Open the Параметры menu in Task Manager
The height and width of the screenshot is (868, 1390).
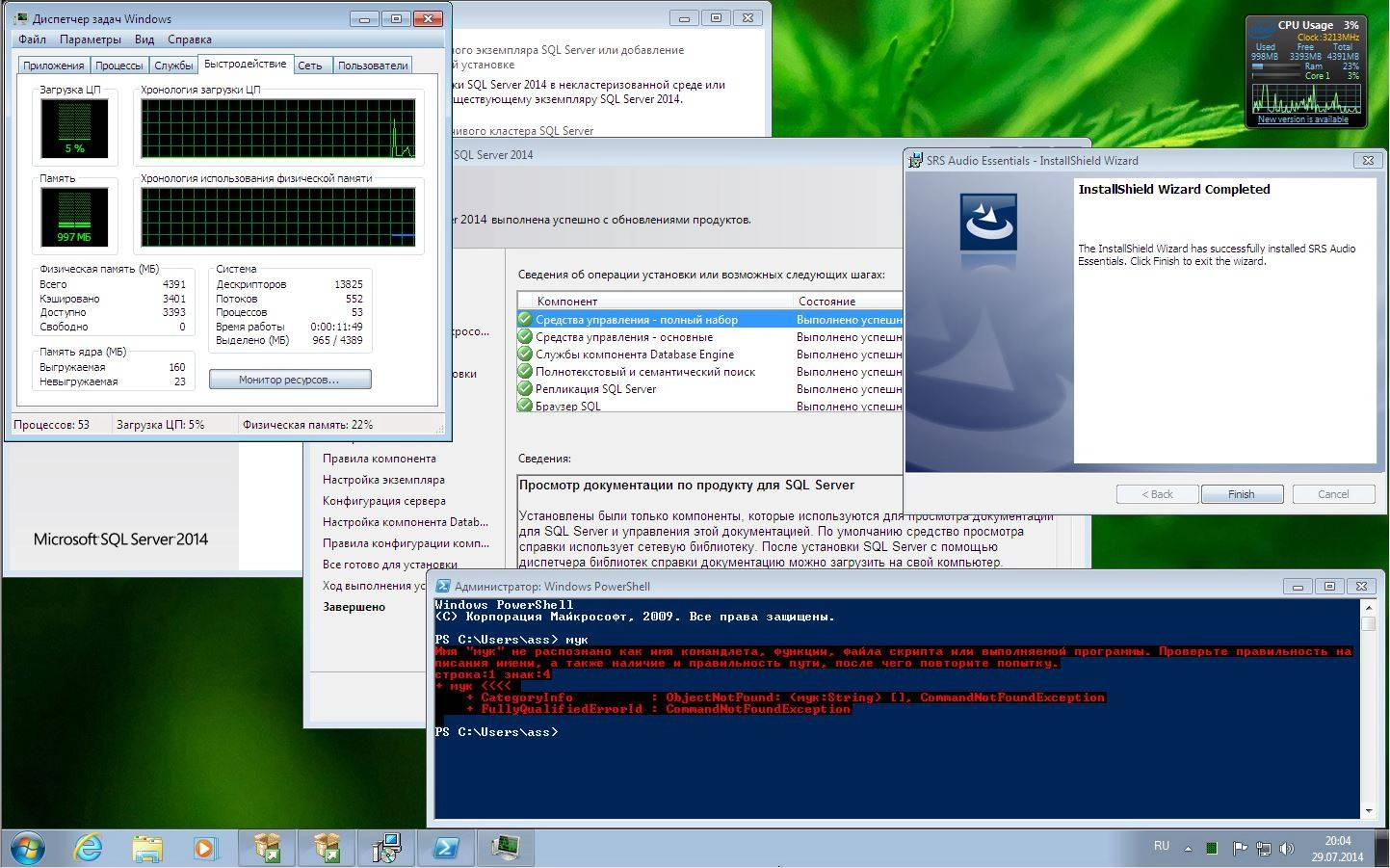91,39
